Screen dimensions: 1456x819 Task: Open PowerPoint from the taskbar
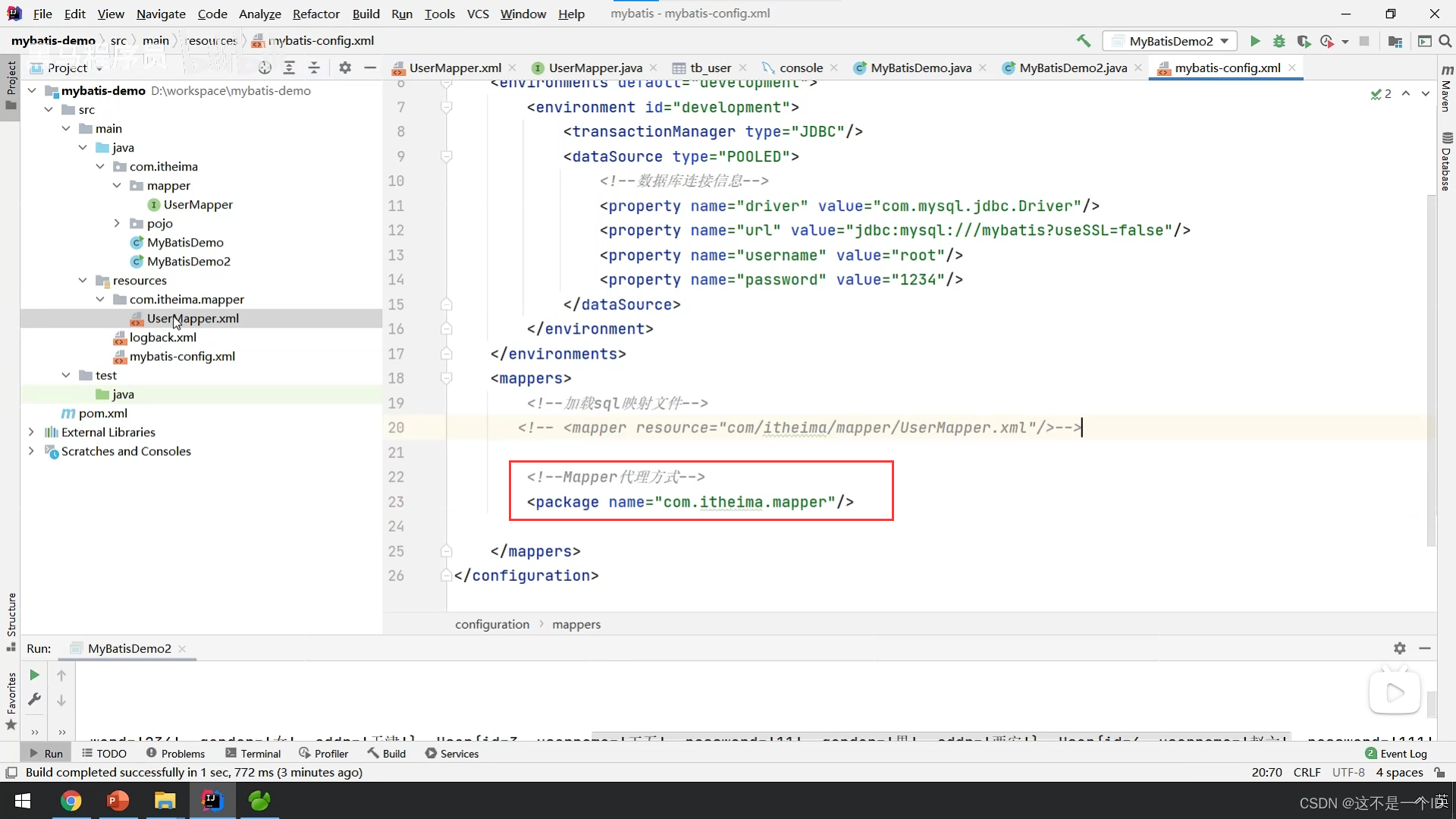pos(118,801)
